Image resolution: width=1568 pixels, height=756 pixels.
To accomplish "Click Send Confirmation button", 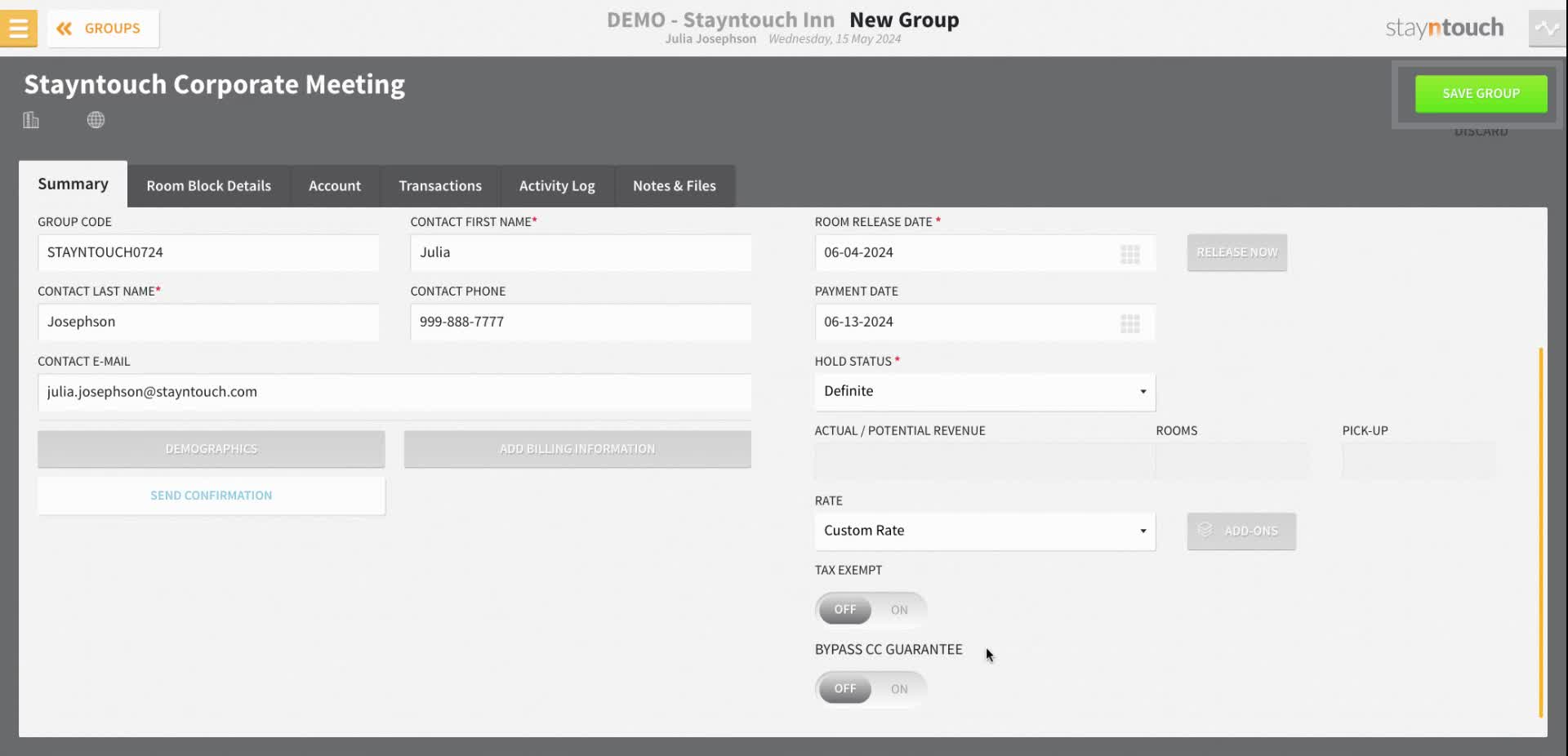I will pyautogui.click(x=212, y=496).
